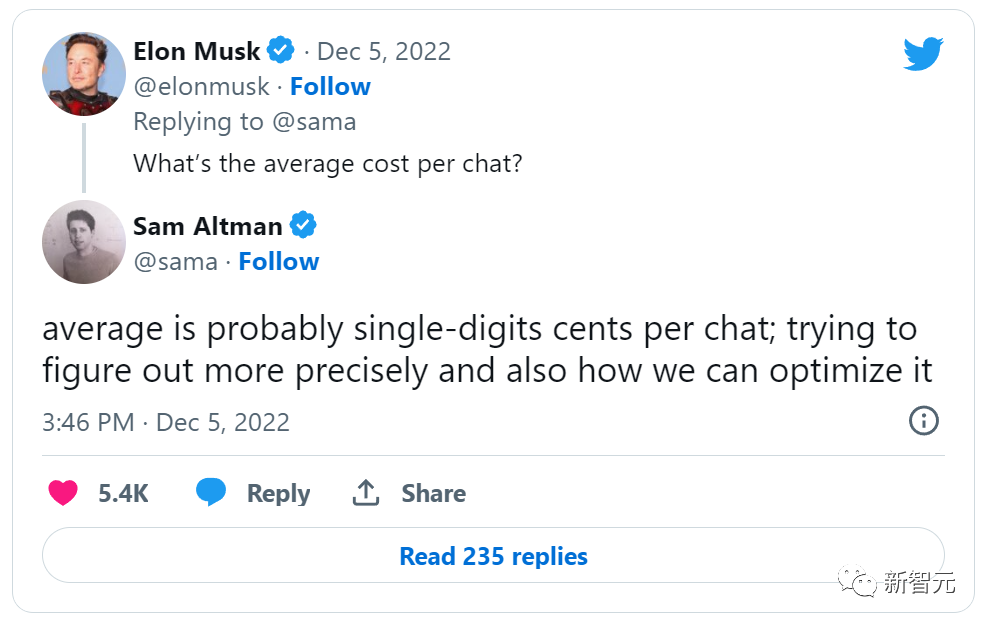Open Sam Altman's profile picture

[x=83, y=242]
